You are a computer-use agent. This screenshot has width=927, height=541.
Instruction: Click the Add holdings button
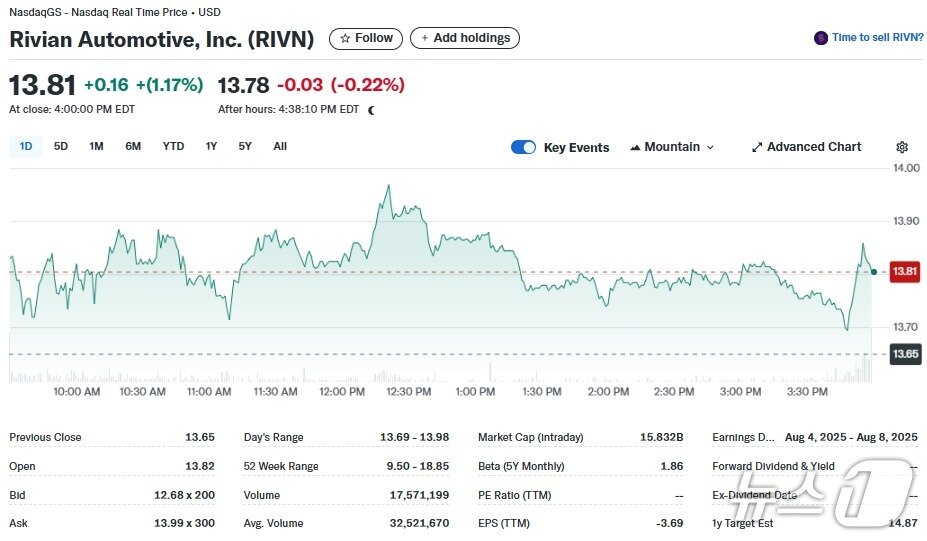(x=465, y=38)
